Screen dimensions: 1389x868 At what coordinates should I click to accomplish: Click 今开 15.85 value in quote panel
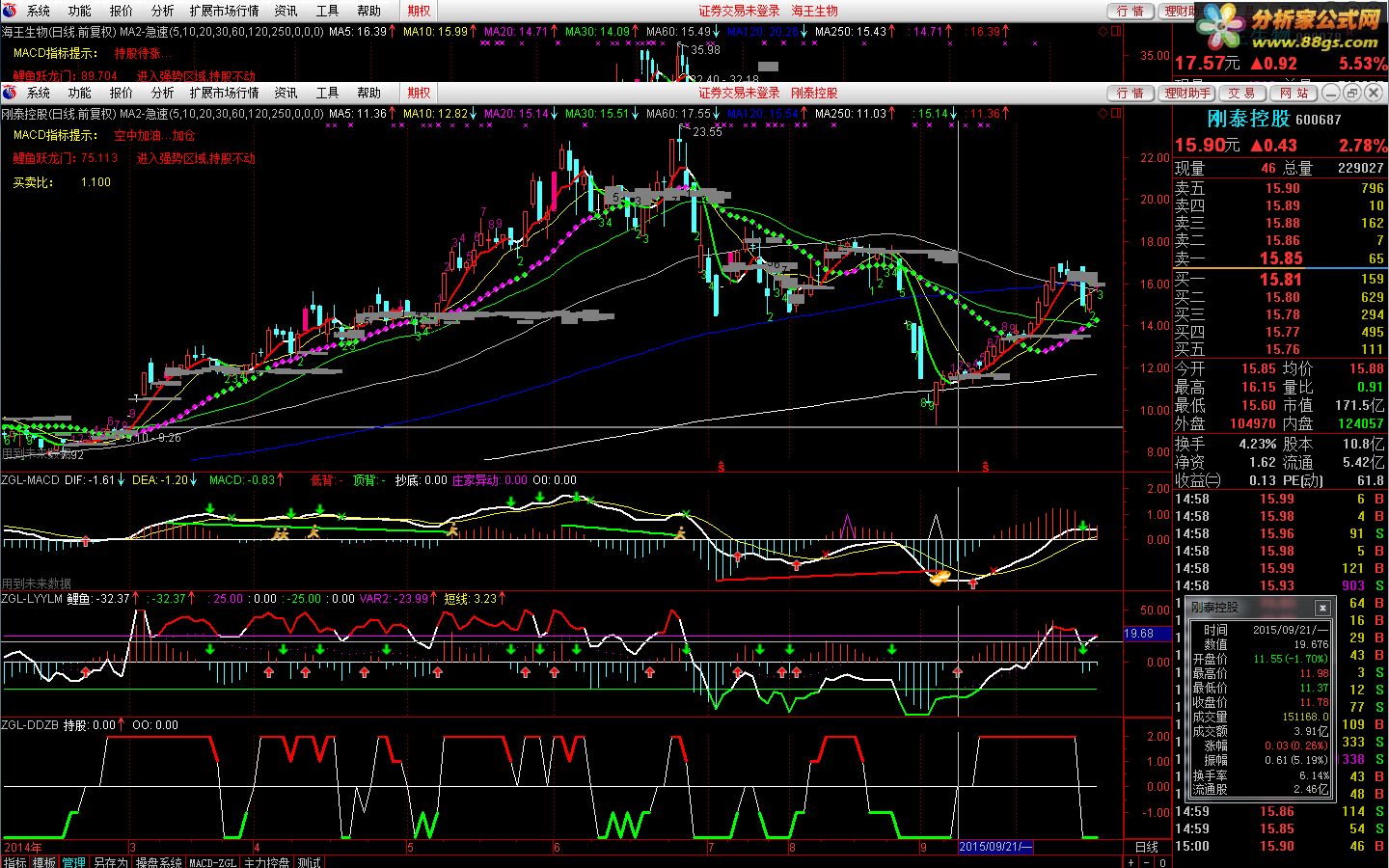tap(1258, 368)
